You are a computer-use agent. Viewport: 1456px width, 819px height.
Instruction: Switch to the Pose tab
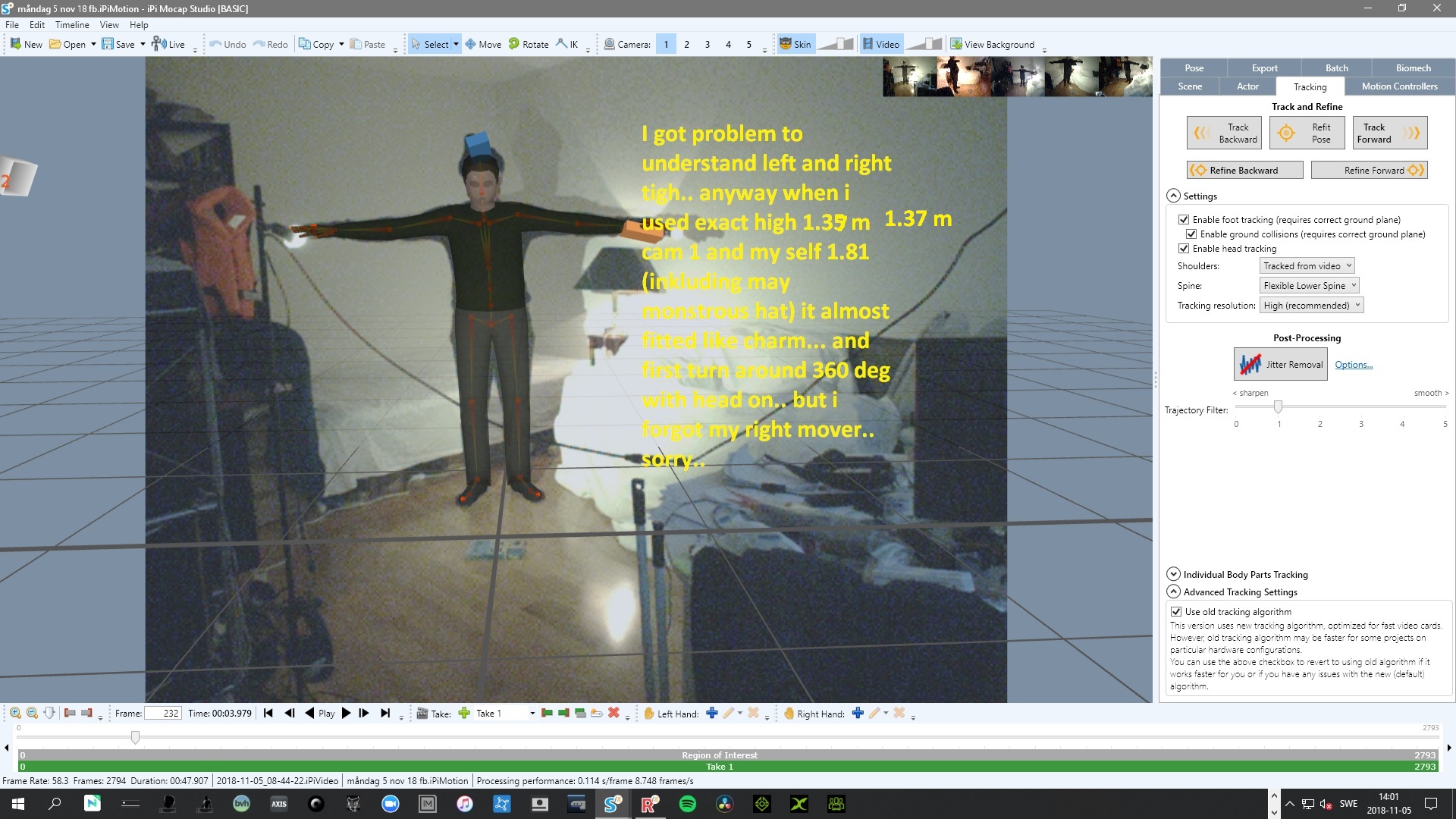point(1194,68)
